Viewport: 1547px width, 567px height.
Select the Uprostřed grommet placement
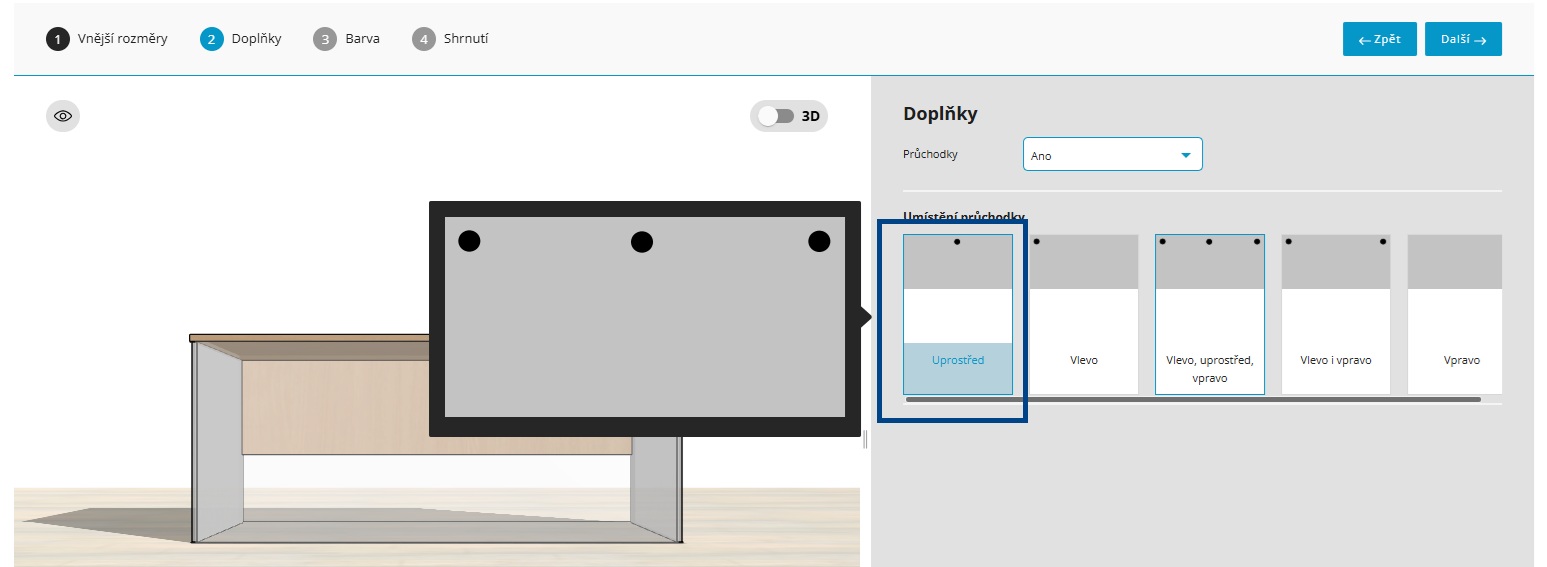pos(957,314)
